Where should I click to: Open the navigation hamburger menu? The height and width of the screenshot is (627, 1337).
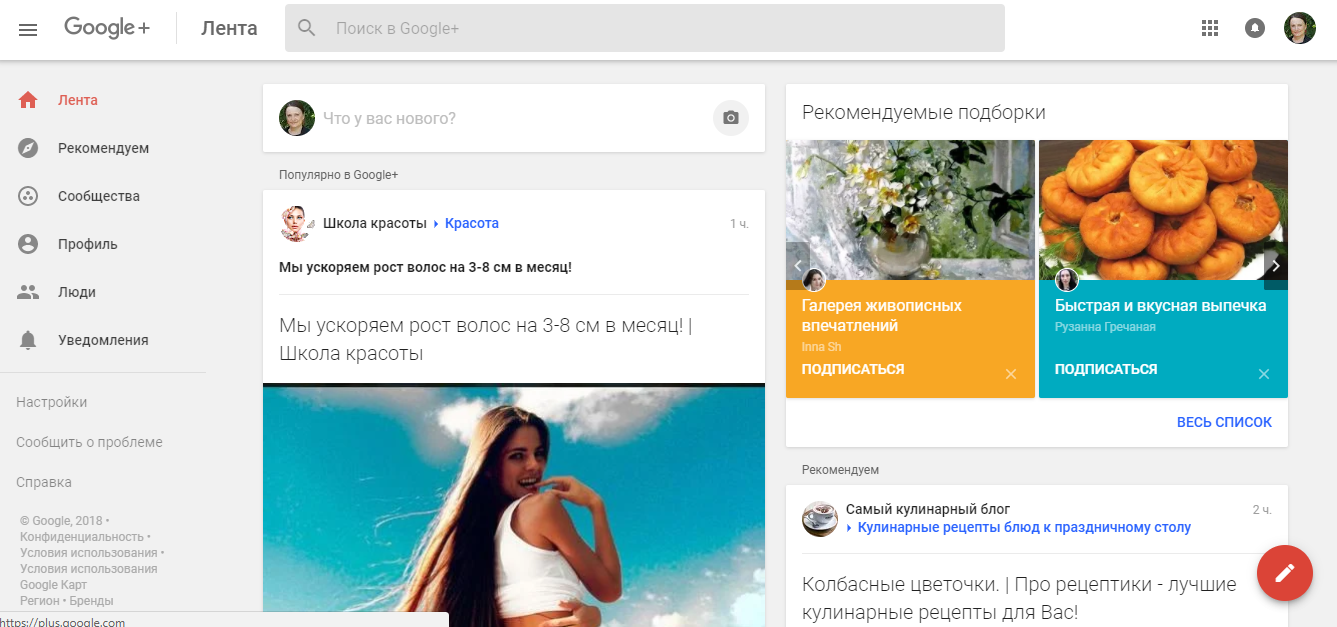point(27,28)
